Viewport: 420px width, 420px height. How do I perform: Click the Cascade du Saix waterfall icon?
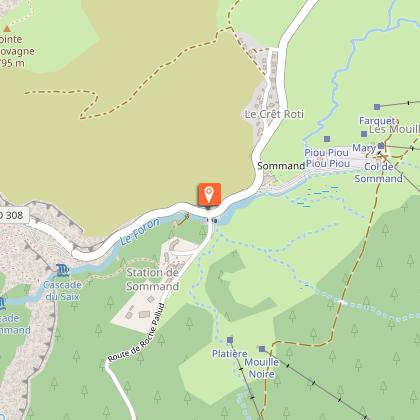tap(62, 270)
